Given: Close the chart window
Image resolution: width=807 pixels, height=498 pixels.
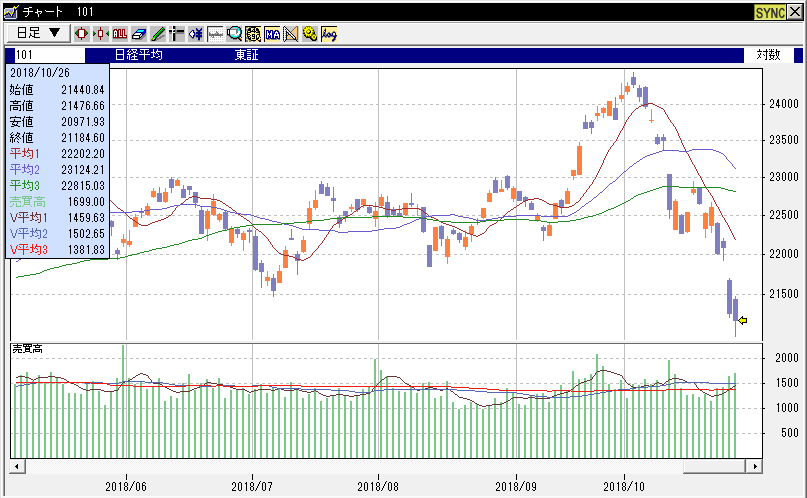Looking at the screenshot, I should pos(794,12).
